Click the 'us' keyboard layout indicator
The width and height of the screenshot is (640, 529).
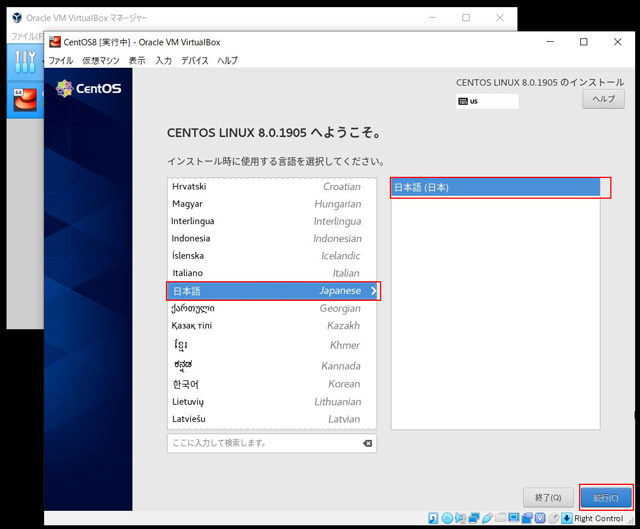pos(487,101)
